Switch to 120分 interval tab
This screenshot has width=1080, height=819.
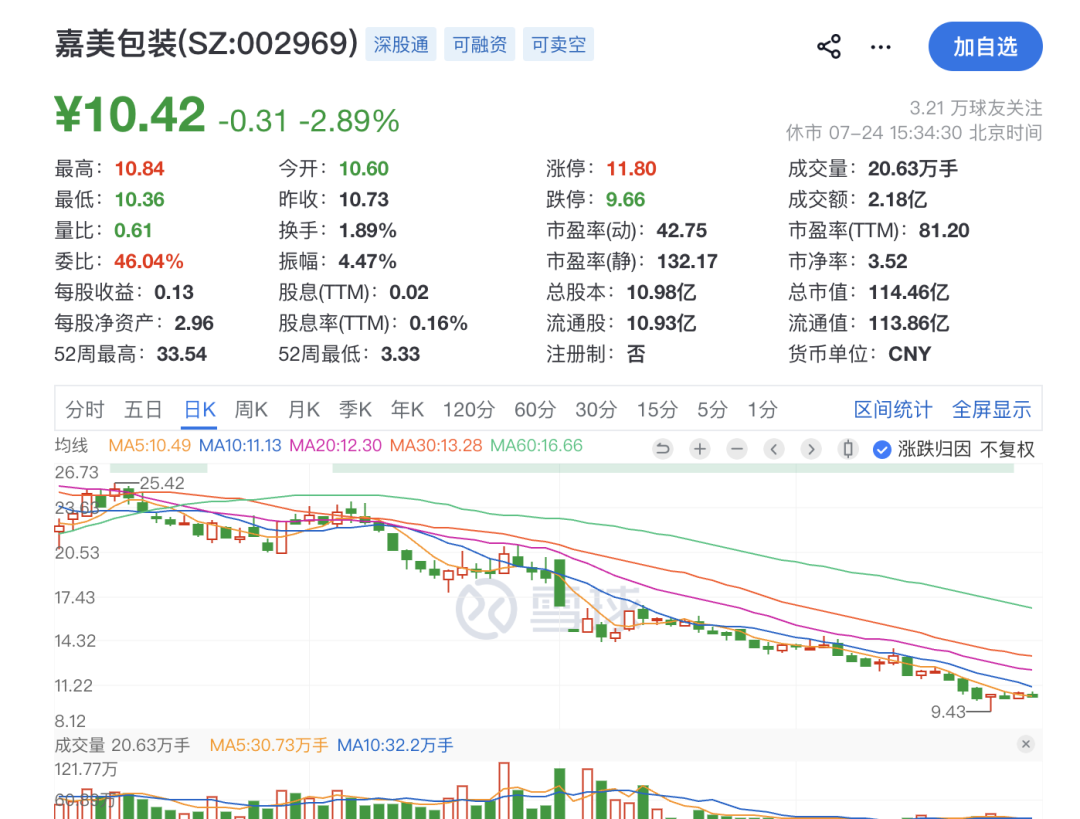click(468, 409)
